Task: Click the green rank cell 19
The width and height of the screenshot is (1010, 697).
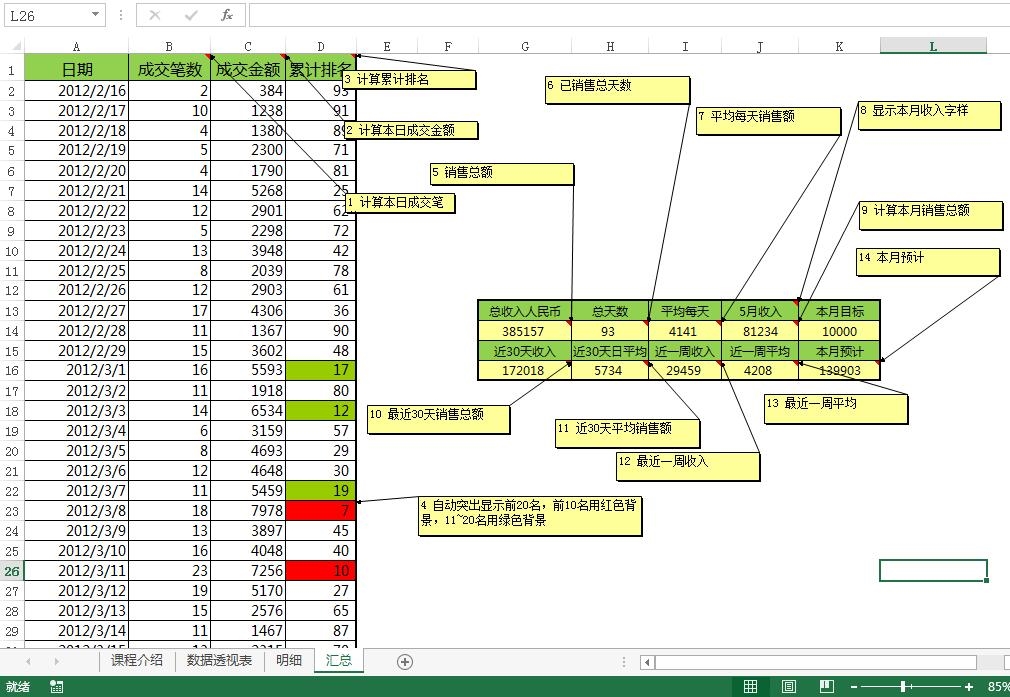Action: [321, 491]
